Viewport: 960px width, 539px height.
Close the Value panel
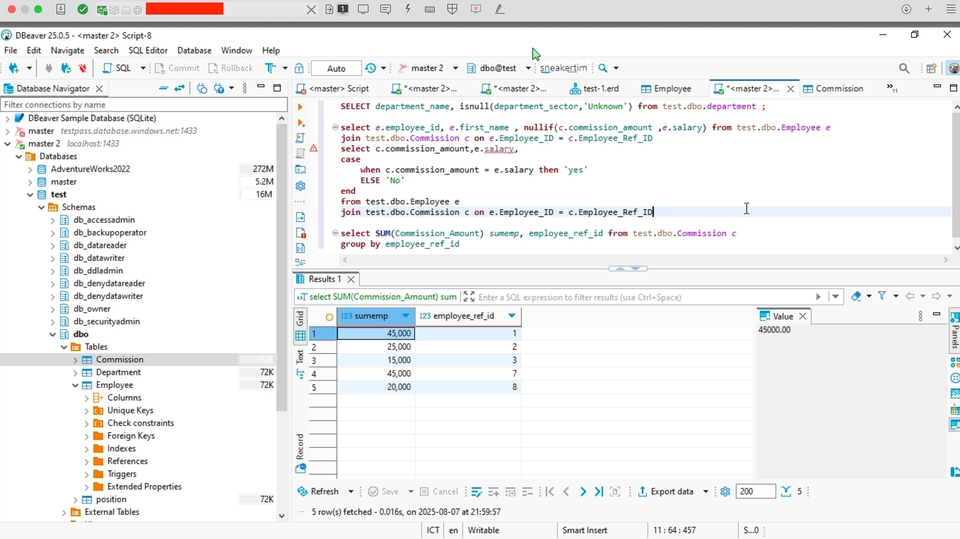802,316
